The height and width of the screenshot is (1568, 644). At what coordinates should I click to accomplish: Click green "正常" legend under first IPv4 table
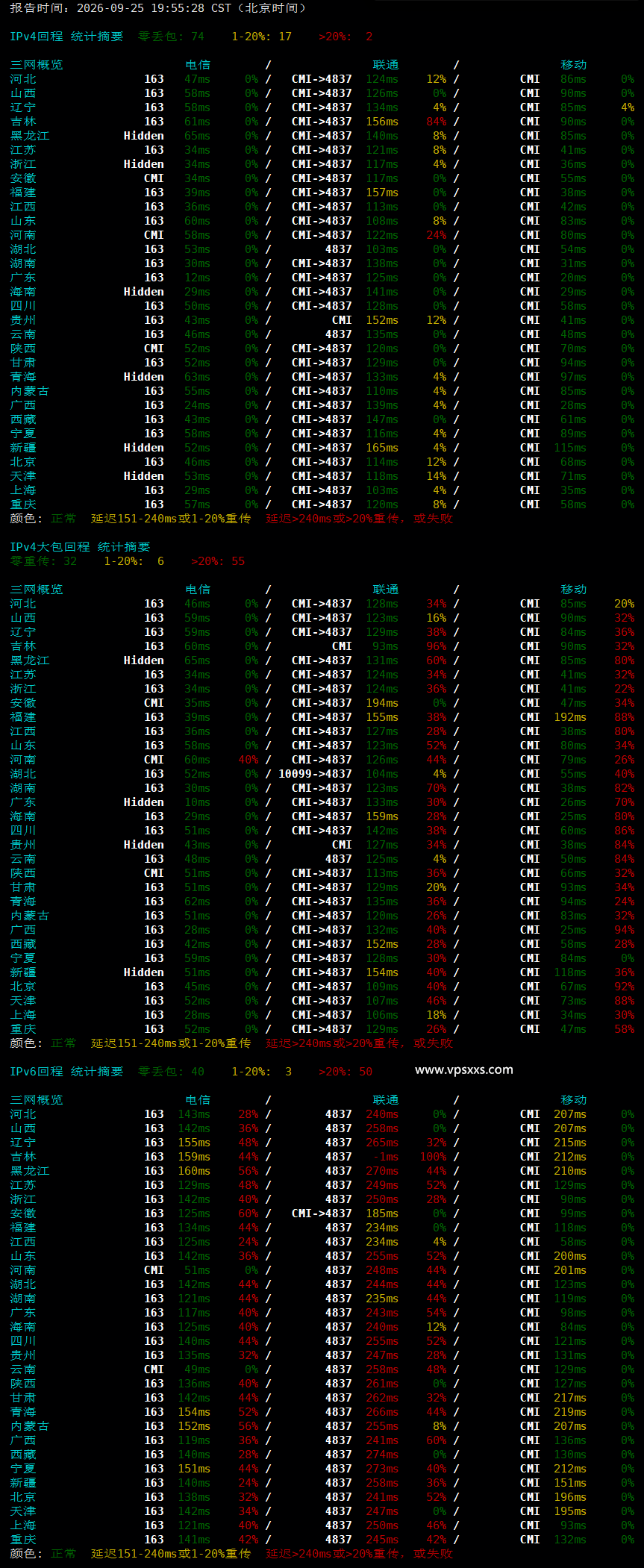tap(63, 519)
